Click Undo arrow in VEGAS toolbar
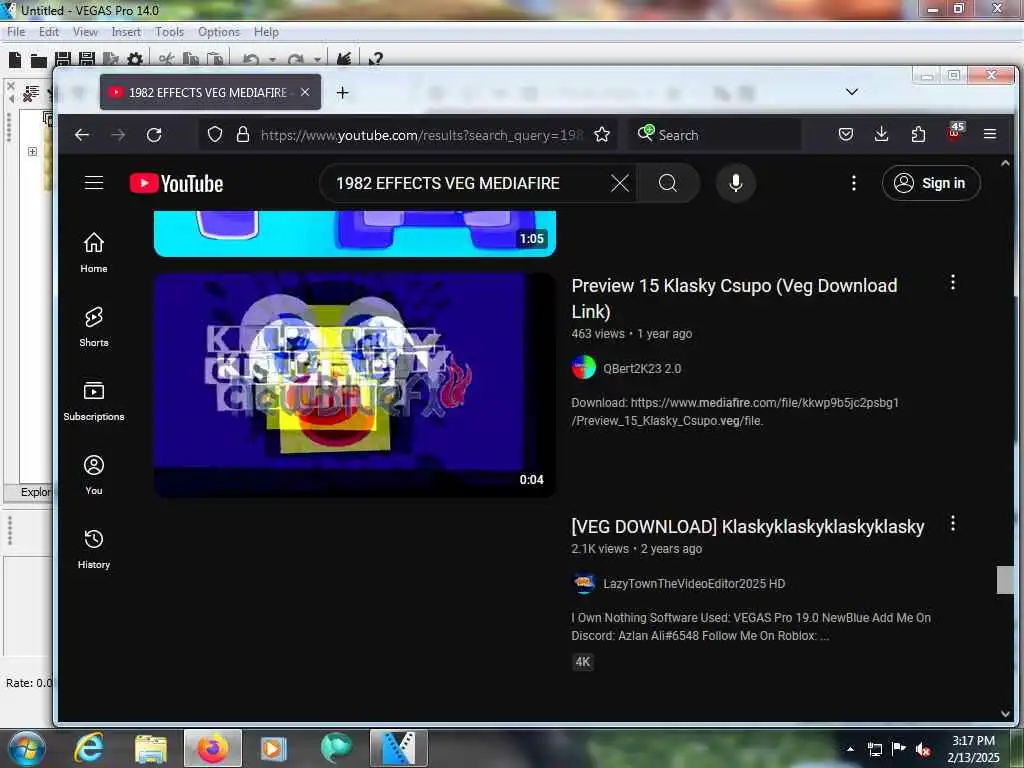The height and width of the screenshot is (768, 1024). point(251,60)
